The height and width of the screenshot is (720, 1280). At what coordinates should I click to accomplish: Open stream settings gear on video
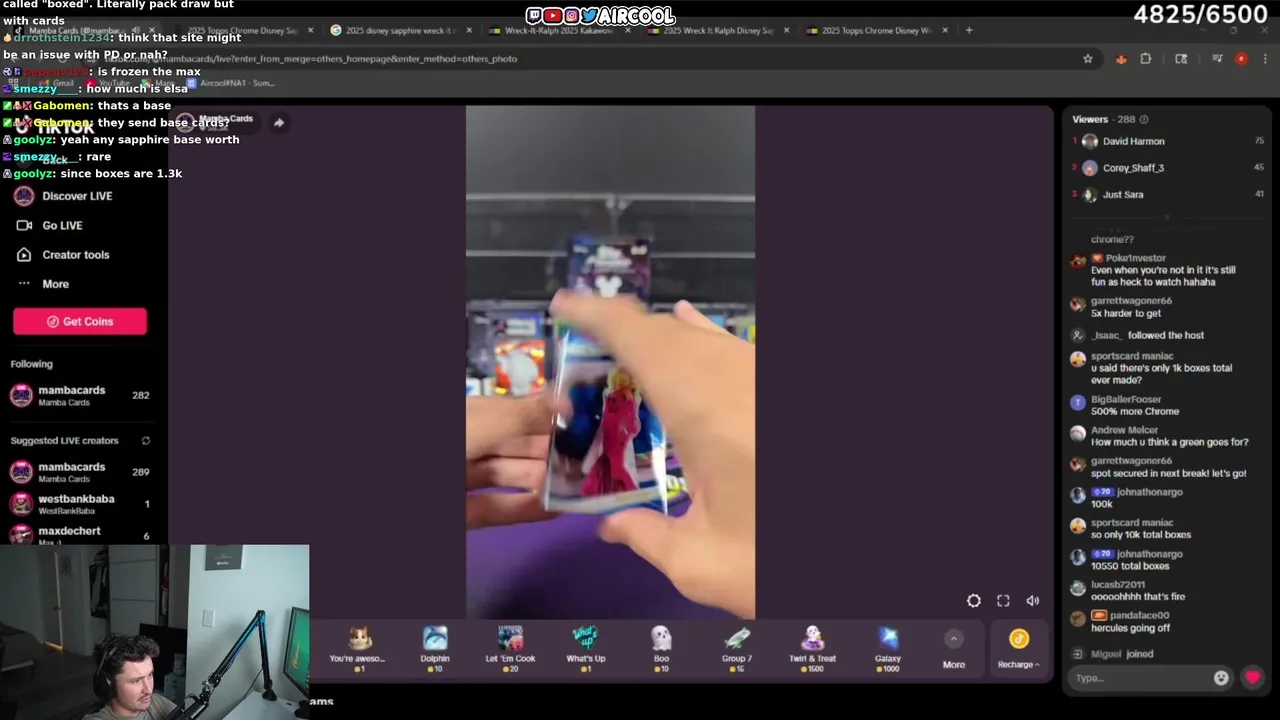pyautogui.click(x=973, y=601)
